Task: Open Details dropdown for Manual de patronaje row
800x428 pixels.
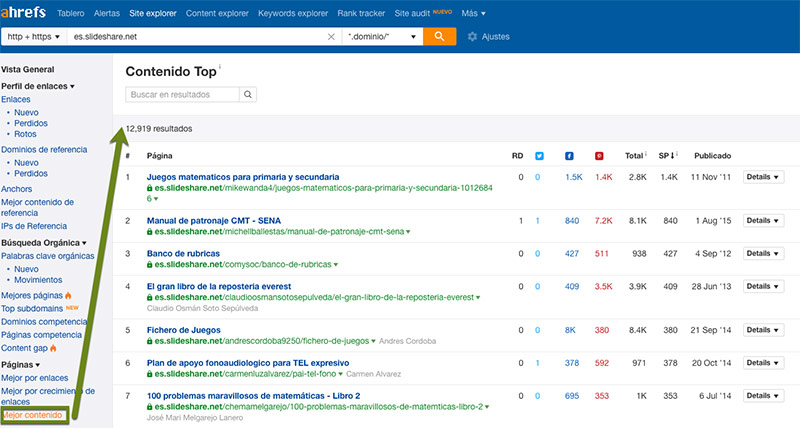Action: point(763,221)
